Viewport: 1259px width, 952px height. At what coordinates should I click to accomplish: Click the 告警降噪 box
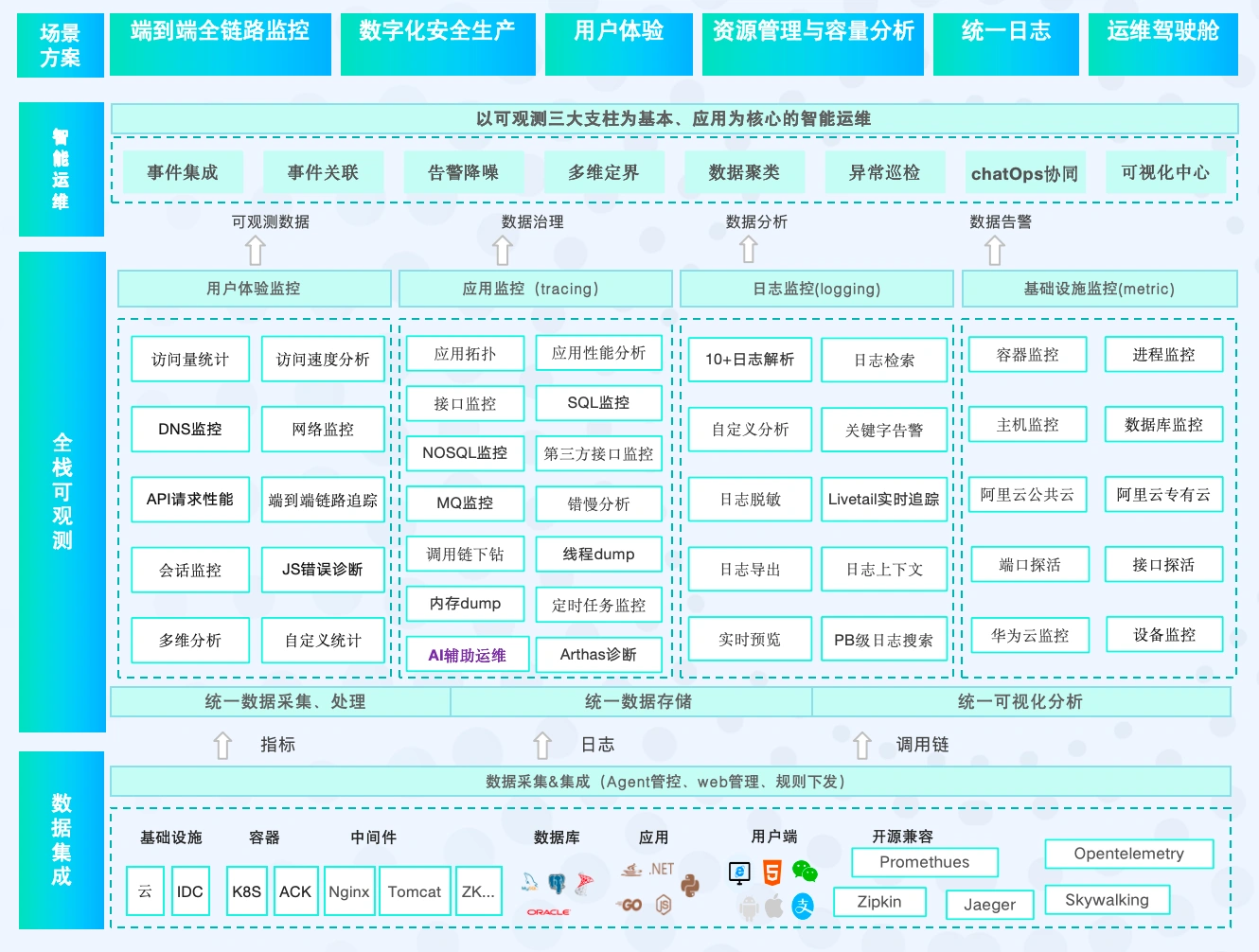coord(464,172)
